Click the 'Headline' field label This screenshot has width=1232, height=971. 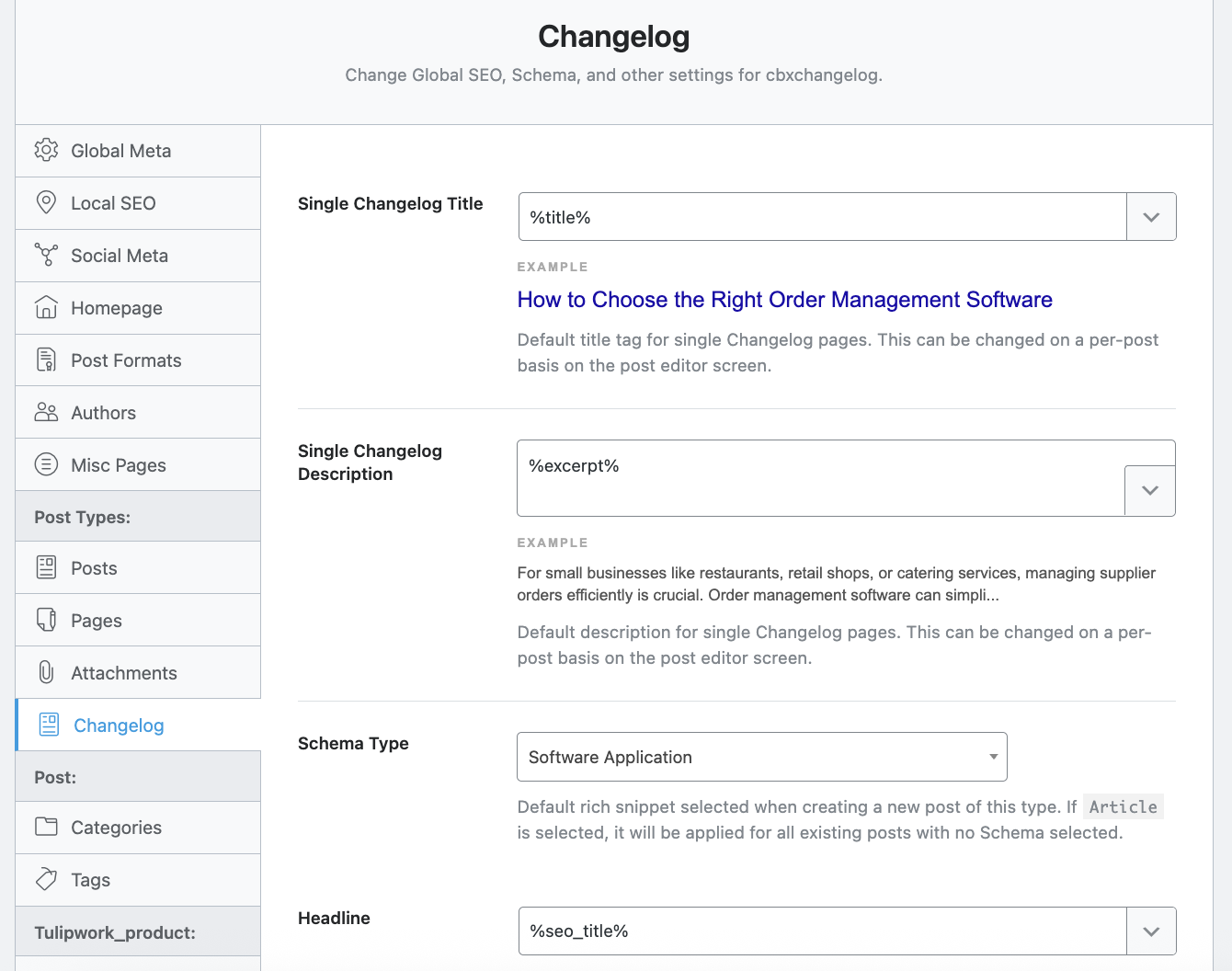click(x=334, y=918)
